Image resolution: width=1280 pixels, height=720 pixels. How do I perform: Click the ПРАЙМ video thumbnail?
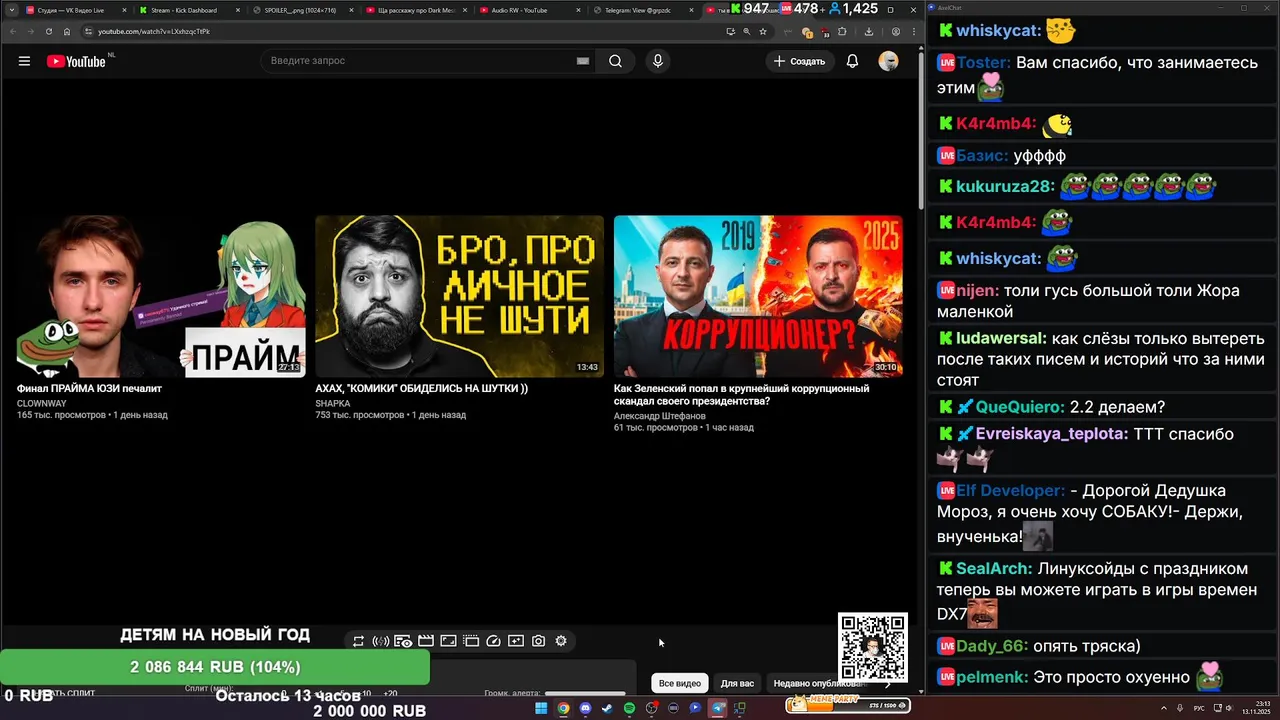[x=161, y=296]
